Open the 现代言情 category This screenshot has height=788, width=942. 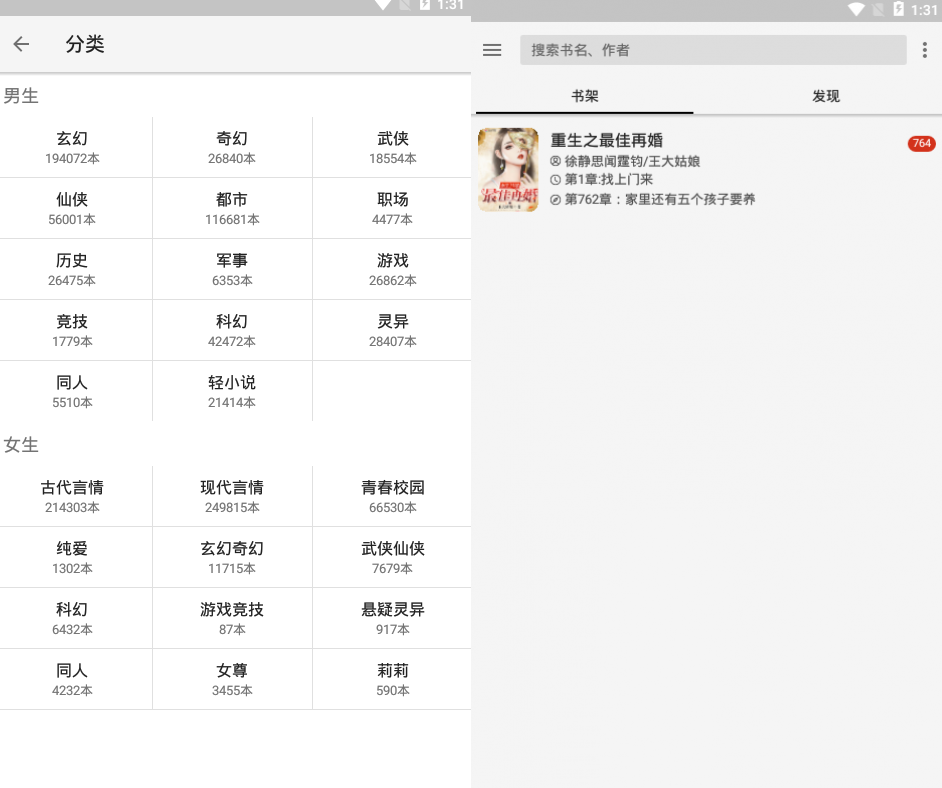(232, 496)
